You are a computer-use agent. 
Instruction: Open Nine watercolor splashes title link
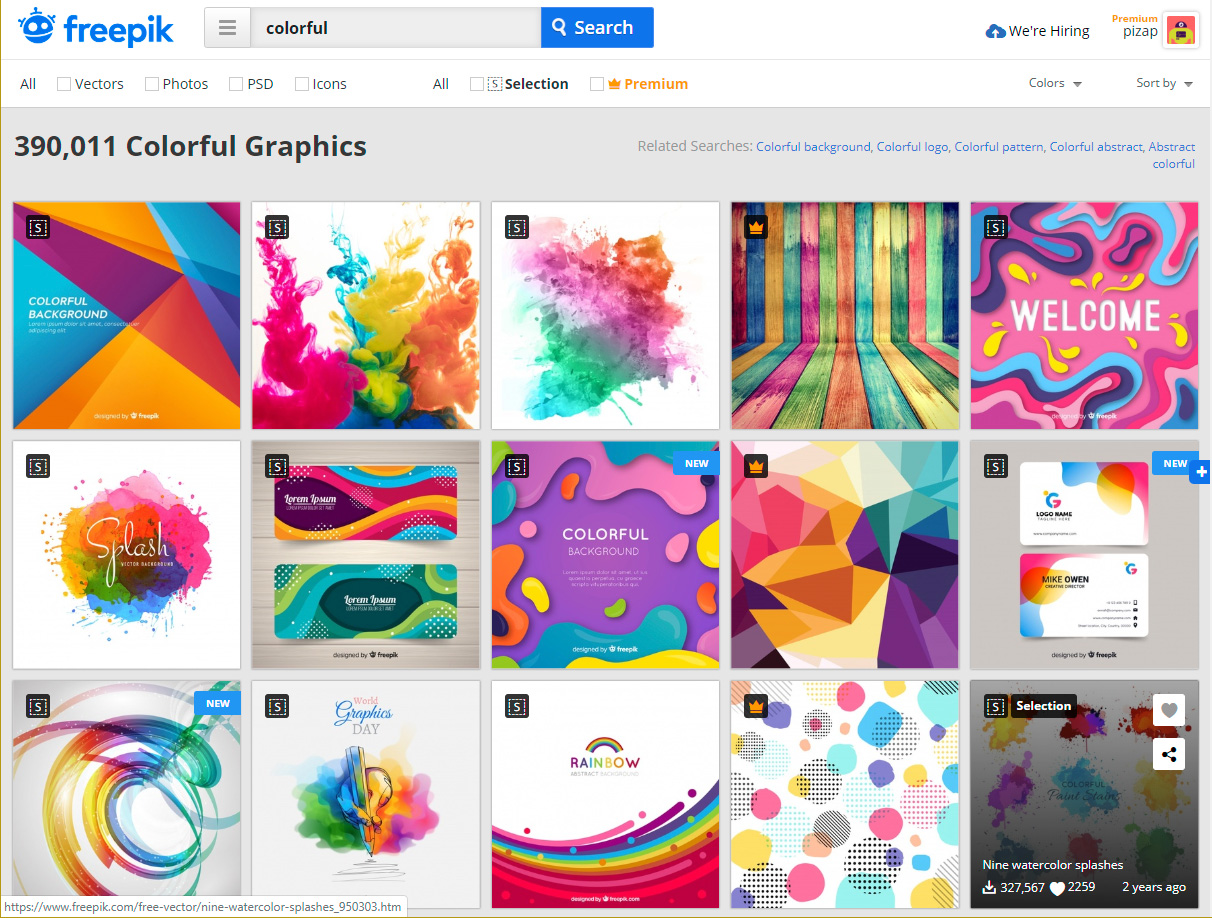tap(1053, 865)
